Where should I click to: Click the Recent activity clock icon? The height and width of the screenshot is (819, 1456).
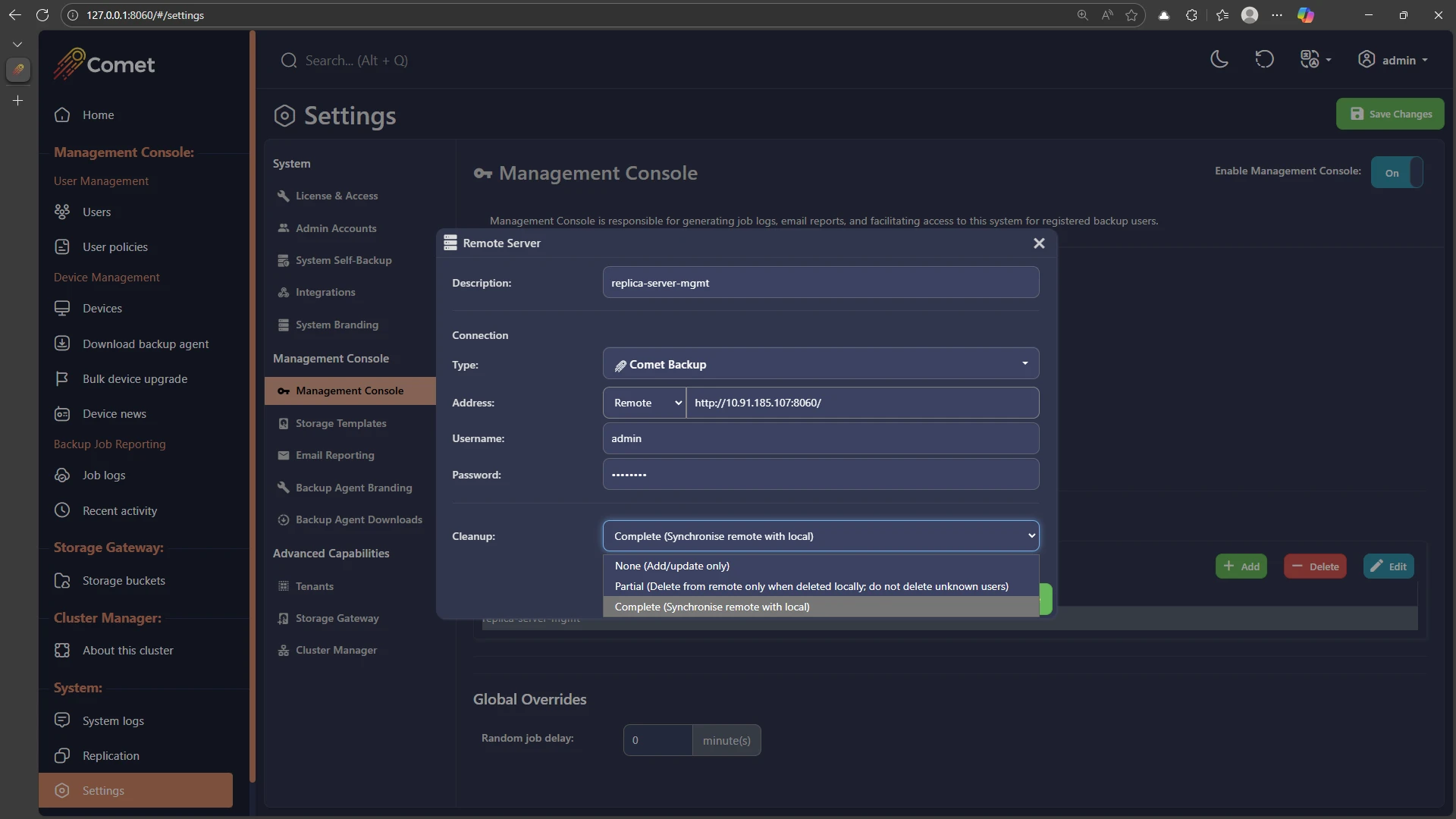pos(62,510)
